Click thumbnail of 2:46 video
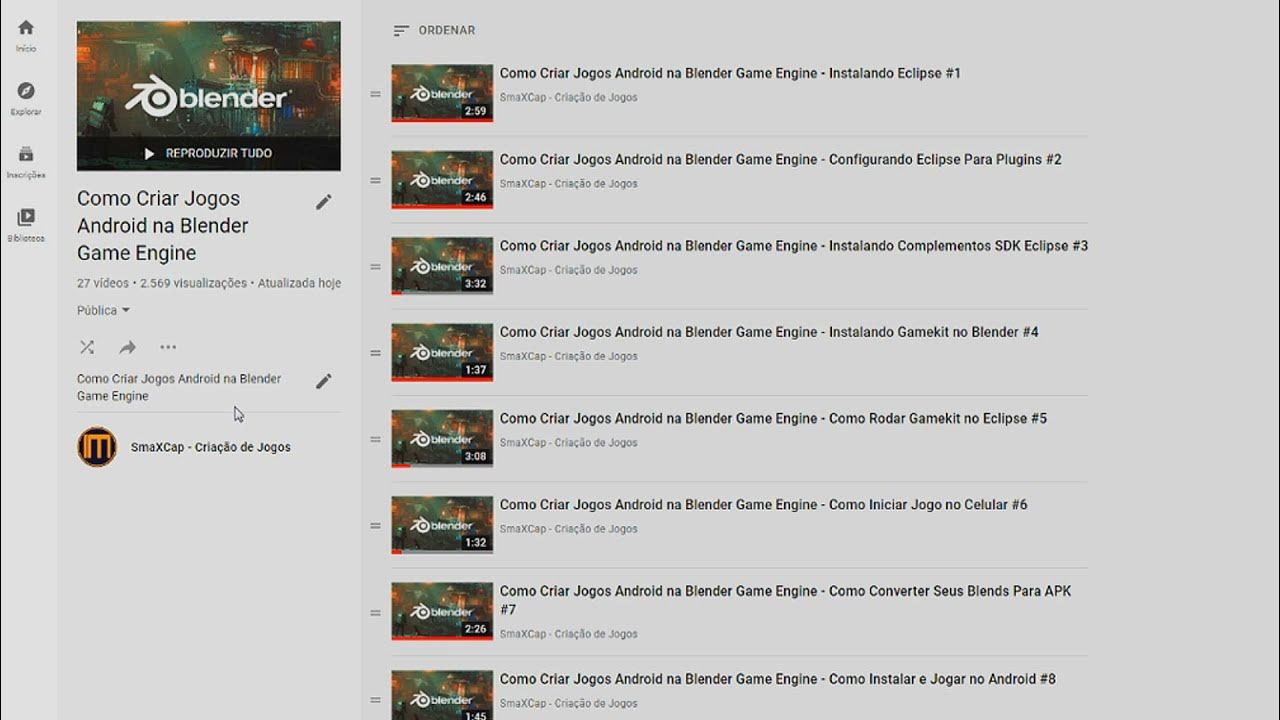The width and height of the screenshot is (1280, 720). [x=442, y=180]
